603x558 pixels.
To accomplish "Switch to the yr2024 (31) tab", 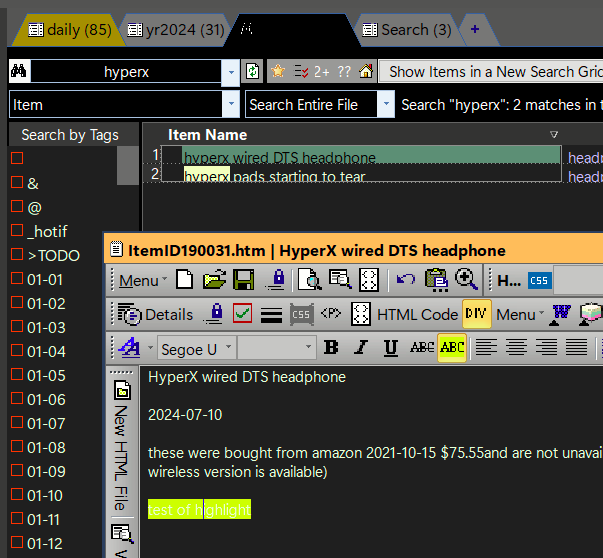I will 176,30.
